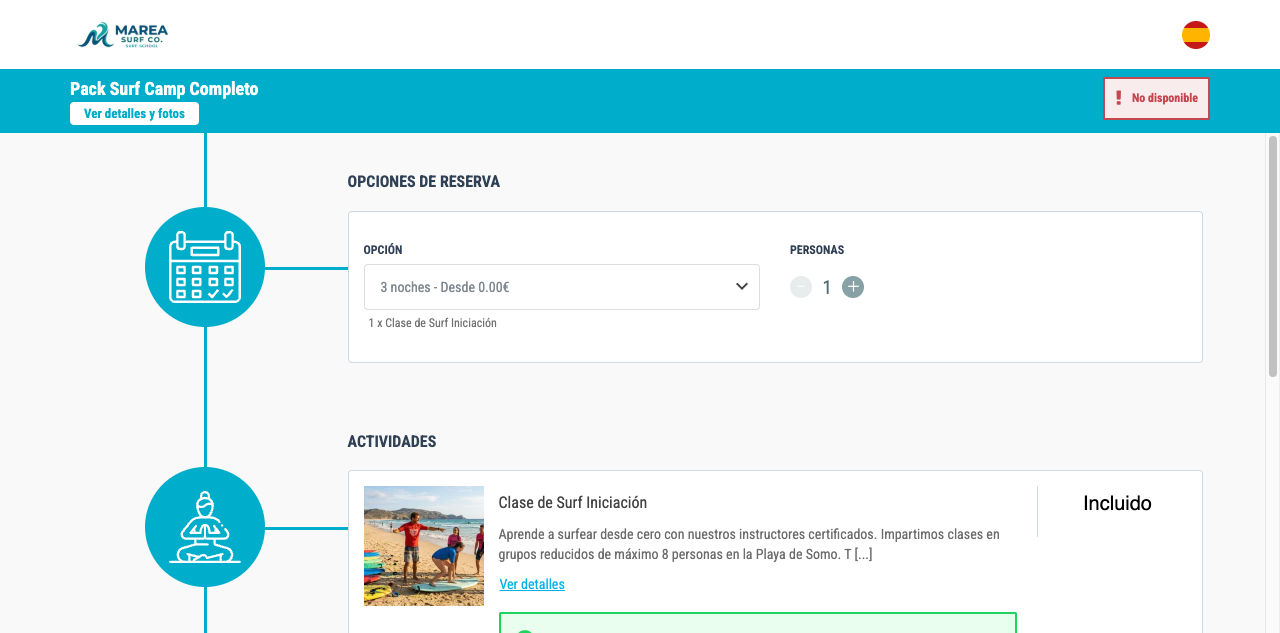Click the Actividades section heading

[392, 442]
